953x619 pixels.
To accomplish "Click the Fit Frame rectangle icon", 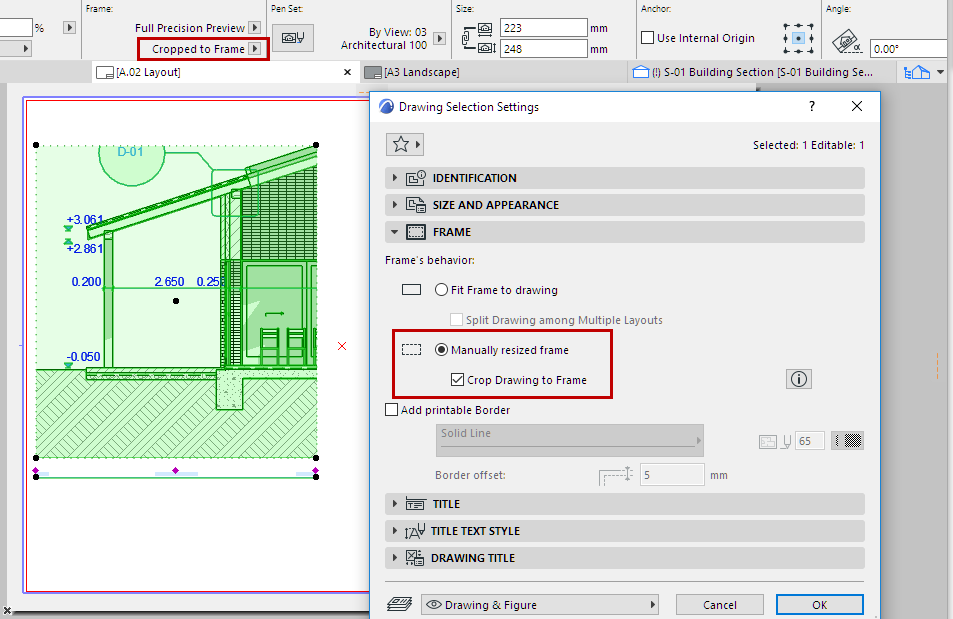I will (411, 290).
